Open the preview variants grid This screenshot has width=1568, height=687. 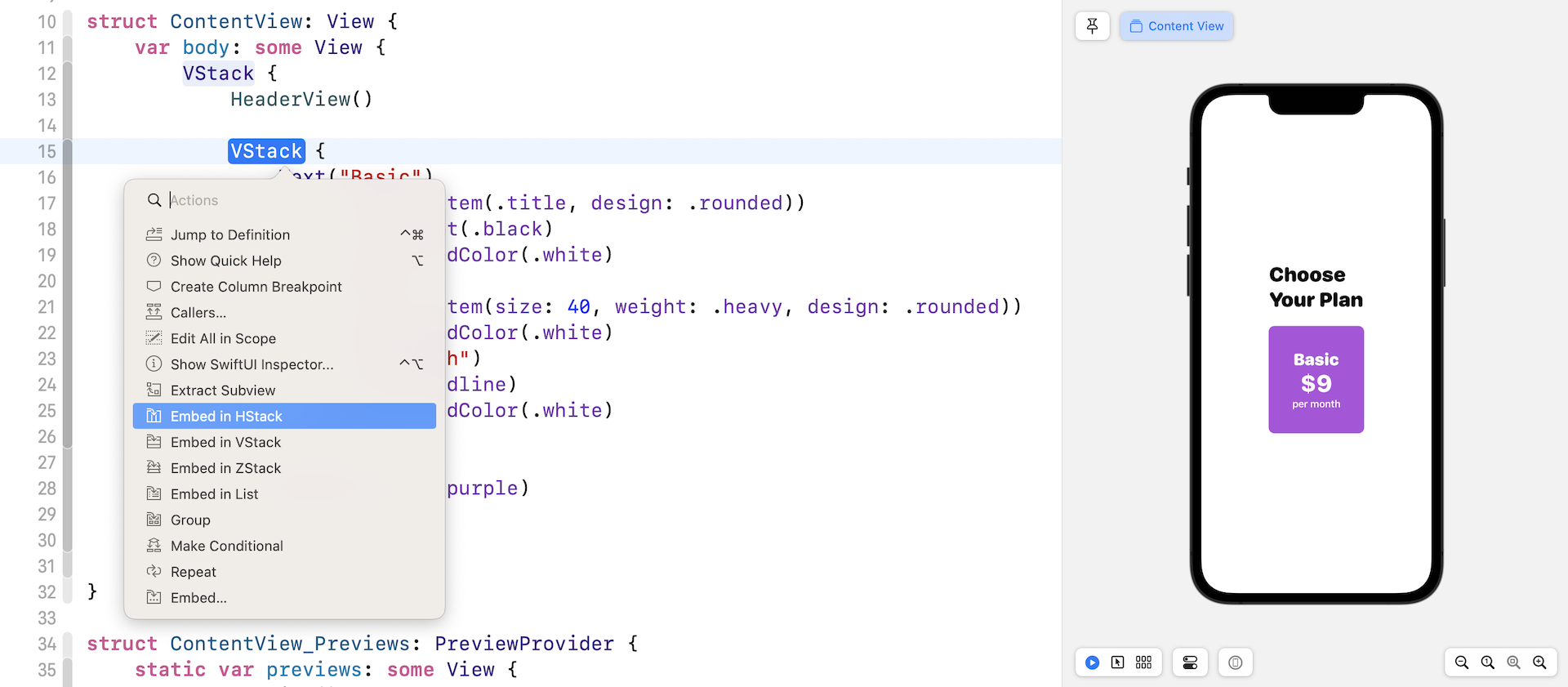(1143, 662)
